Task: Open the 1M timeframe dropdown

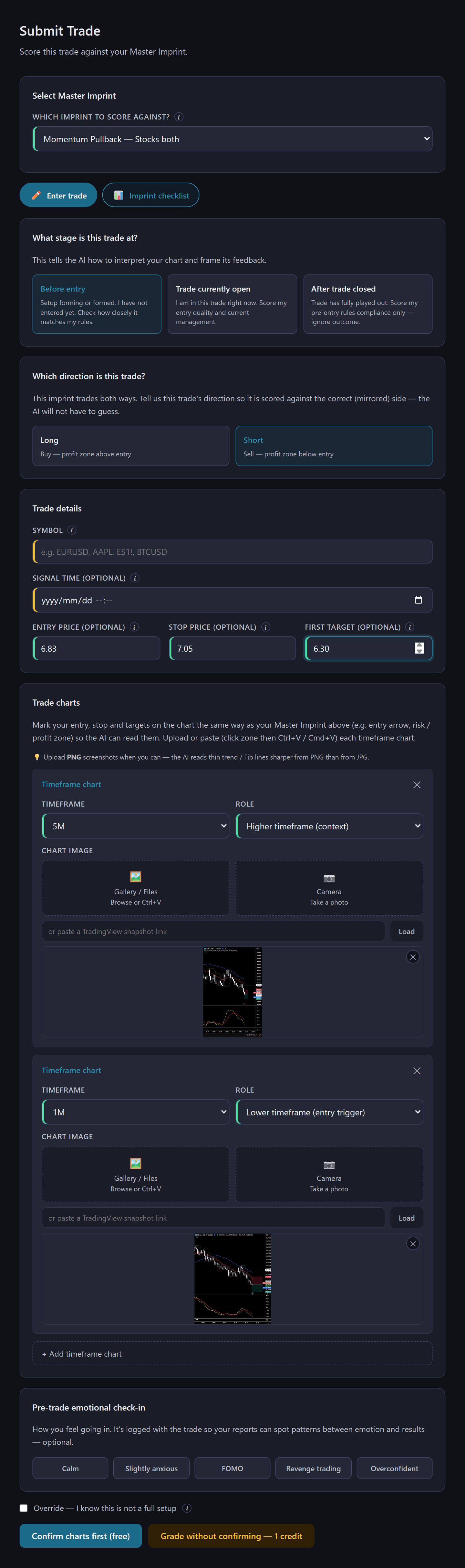Action: click(136, 1112)
